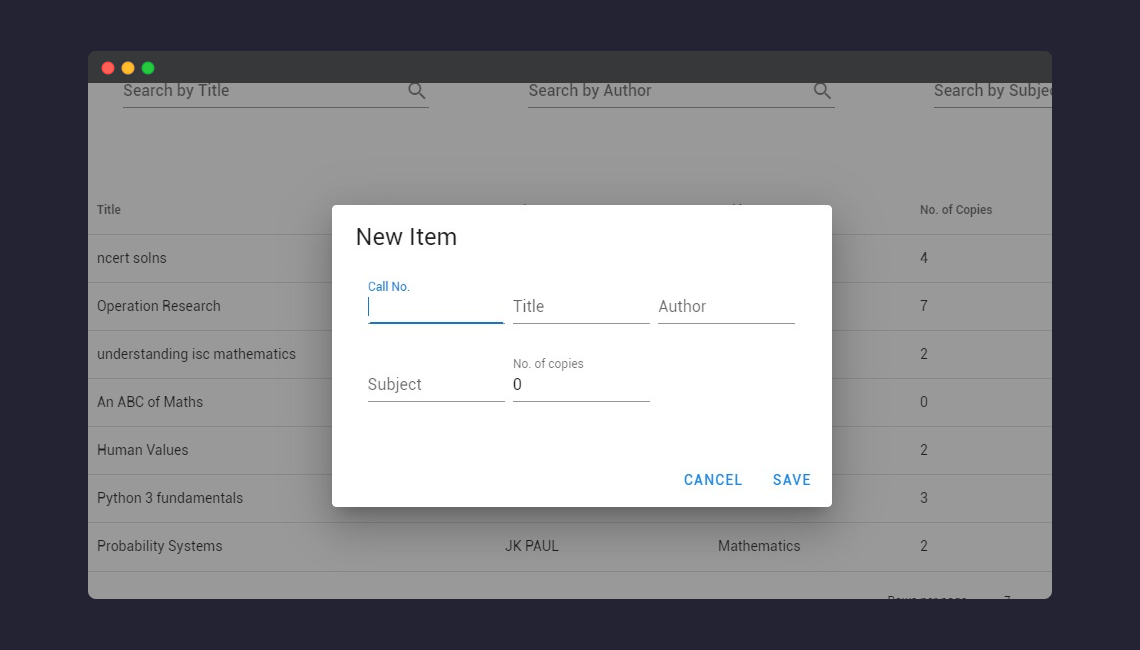Image resolution: width=1140 pixels, height=650 pixels.
Task: Click copies value 0 for An ABC of Maths
Action: (x=924, y=402)
